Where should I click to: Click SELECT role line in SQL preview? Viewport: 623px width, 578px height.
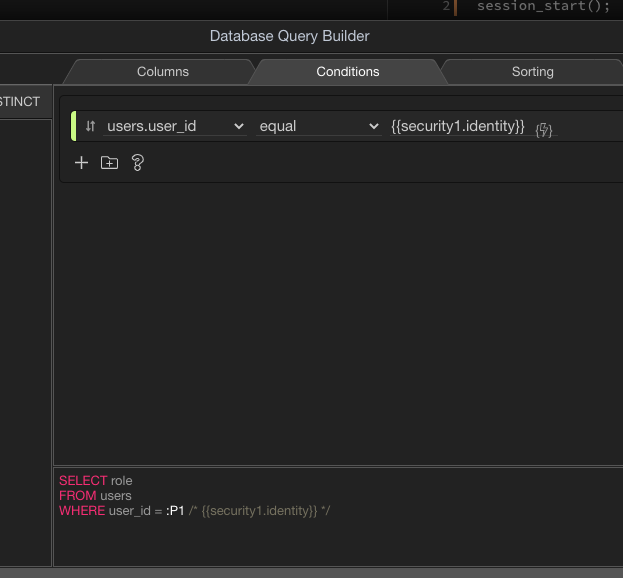click(95, 481)
